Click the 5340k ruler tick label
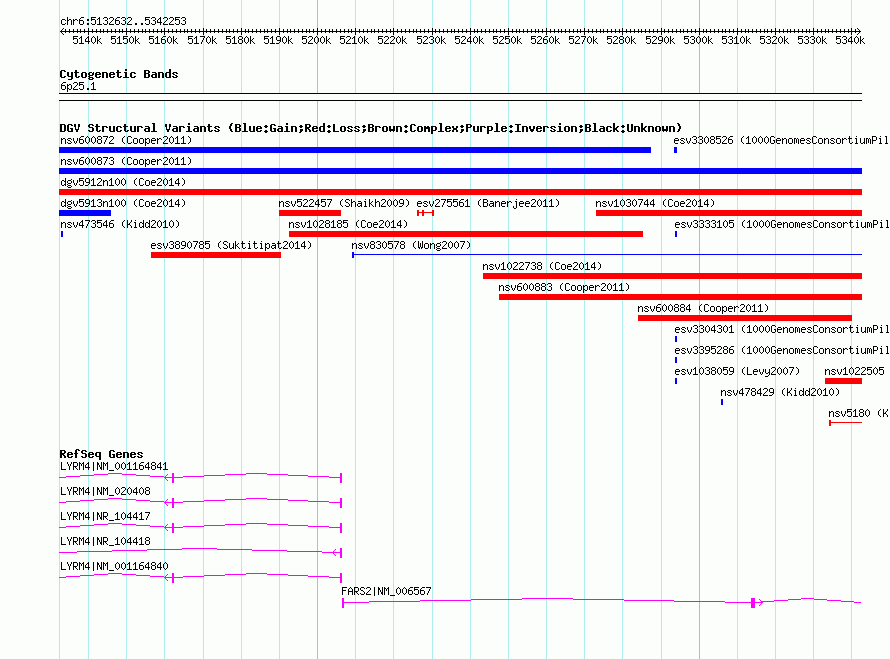Screen dimensions: 890x659 850,40
